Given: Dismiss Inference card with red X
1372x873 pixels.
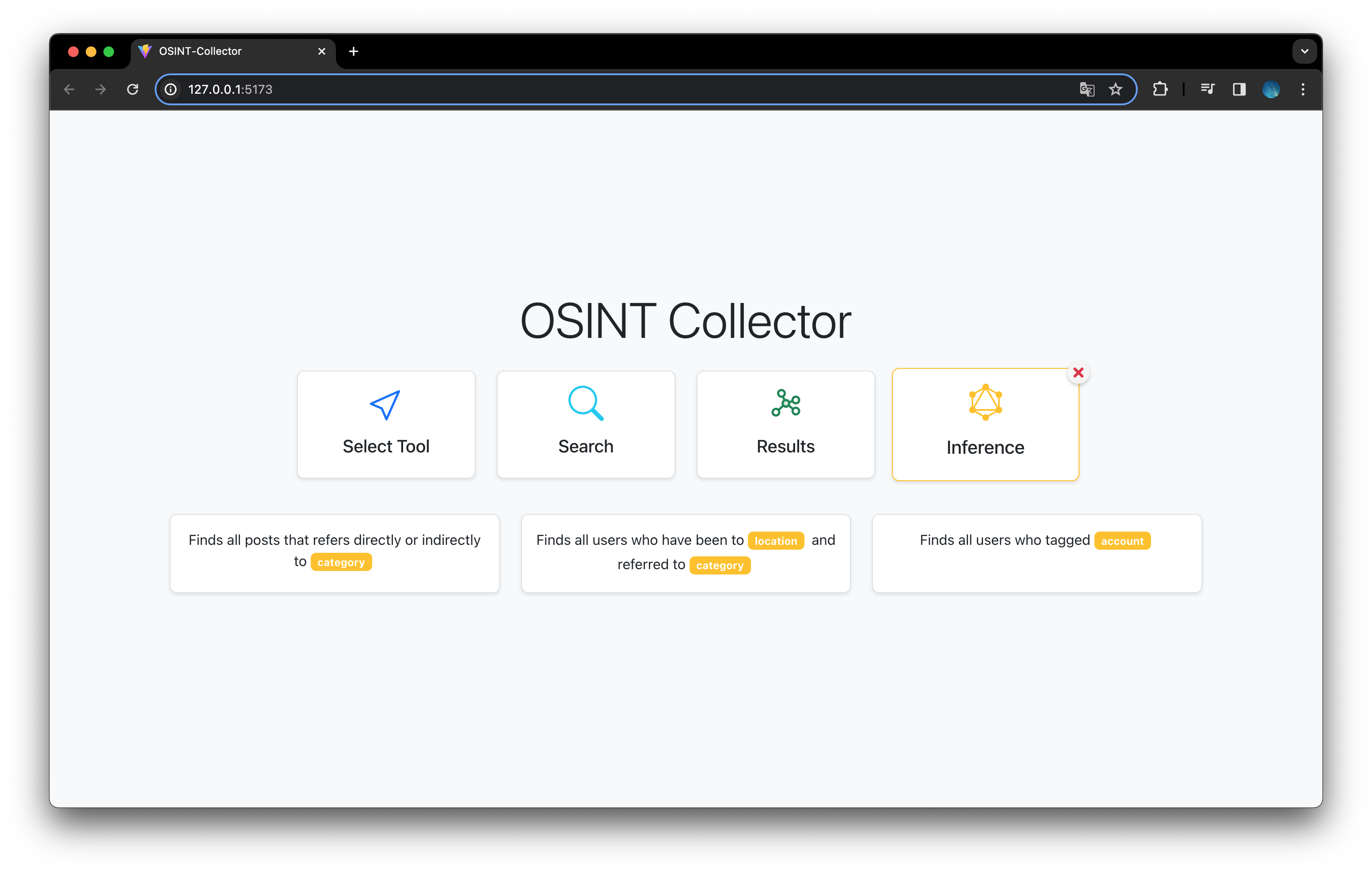Looking at the screenshot, I should (1078, 373).
